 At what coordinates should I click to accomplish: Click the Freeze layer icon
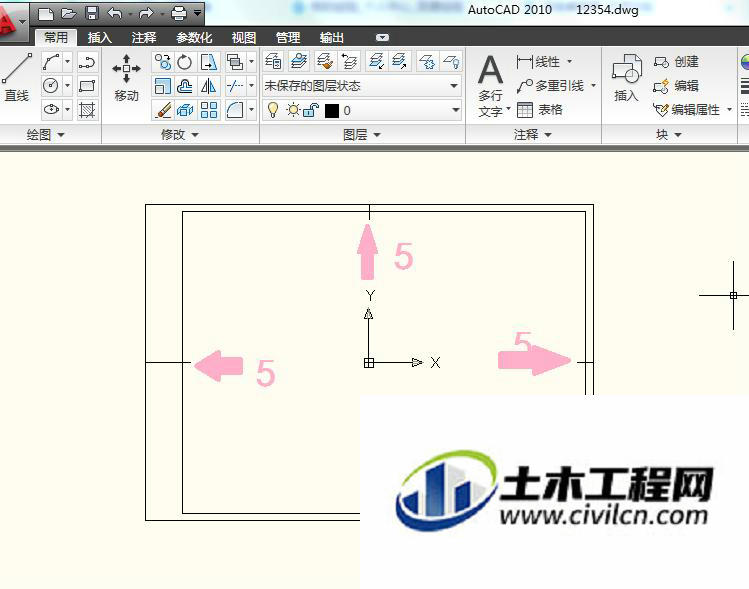pos(427,61)
